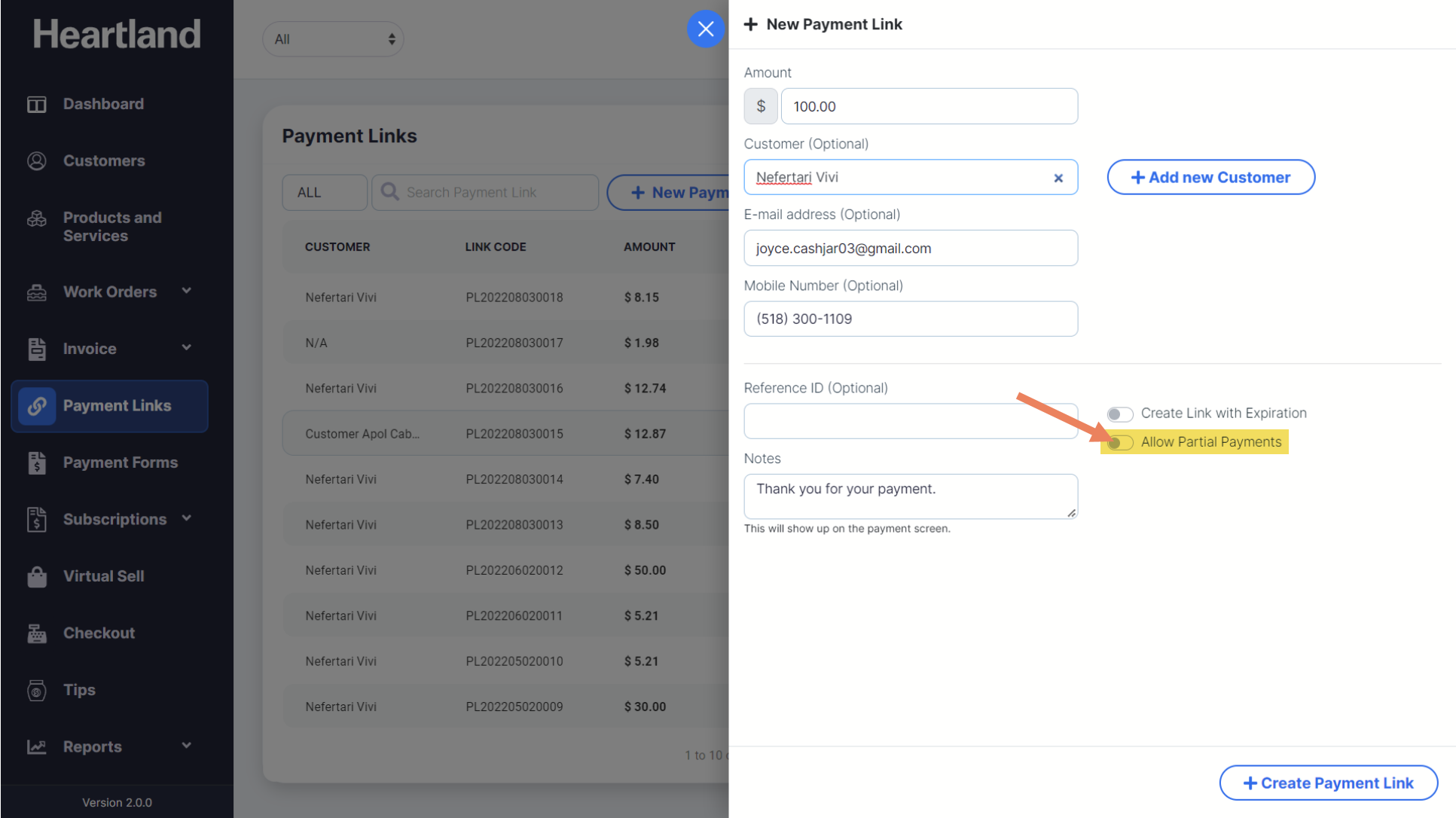1456x818 pixels.
Task: Click the Reference ID input field
Action: click(x=911, y=421)
